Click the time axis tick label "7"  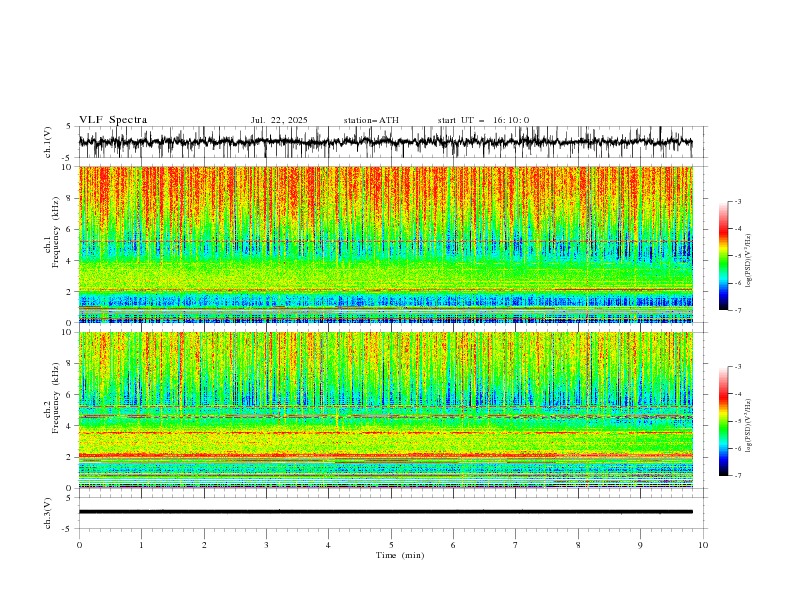pyautogui.click(x=516, y=545)
